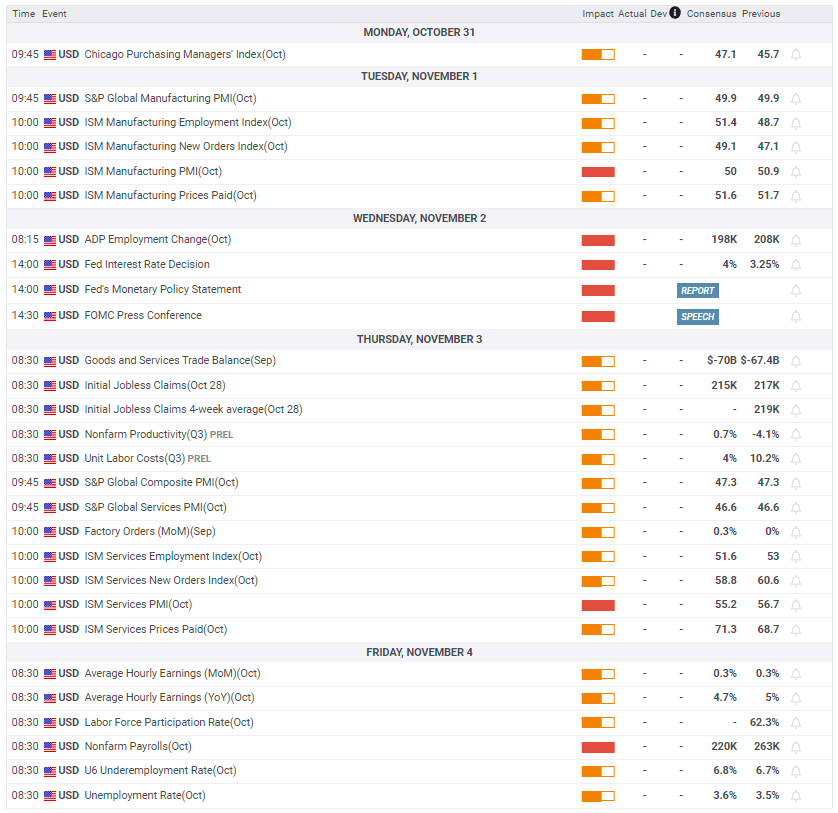
Task: Click alert bell for Nonfarm Productivity(Q3)
Action: (795, 435)
